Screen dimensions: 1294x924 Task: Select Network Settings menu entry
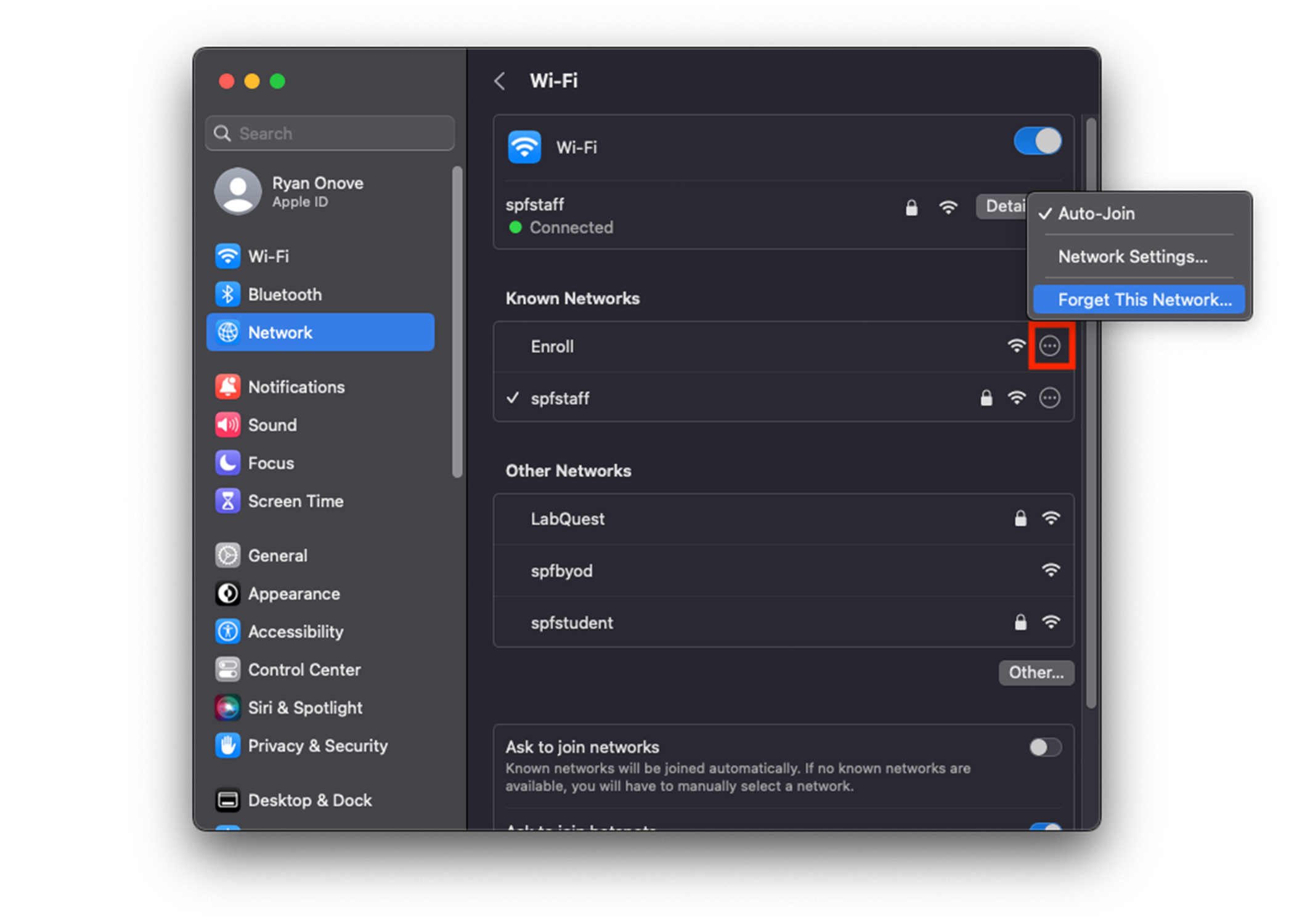click(1133, 257)
